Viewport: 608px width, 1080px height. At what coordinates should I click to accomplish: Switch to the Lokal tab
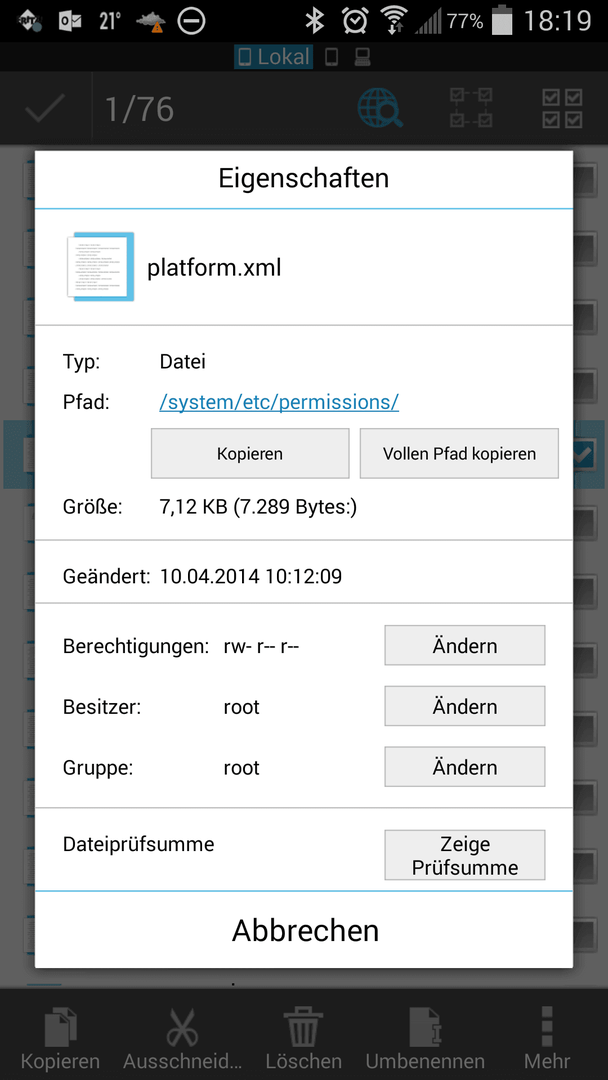[273, 57]
